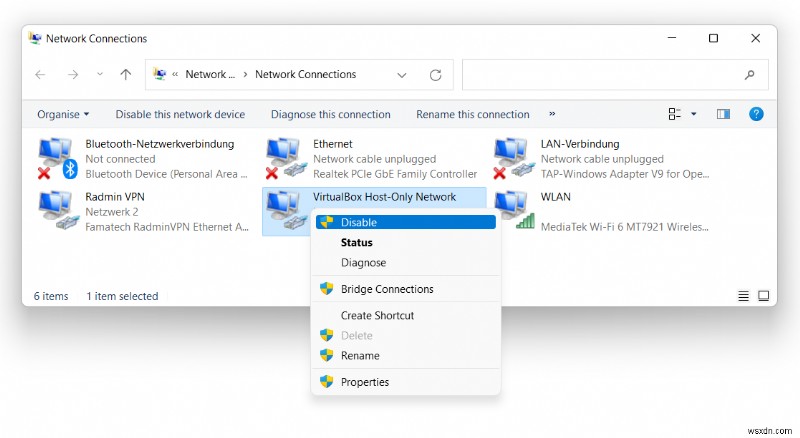This screenshot has height=438, width=800.
Task: Click Rename this connection
Action: coord(472,114)
